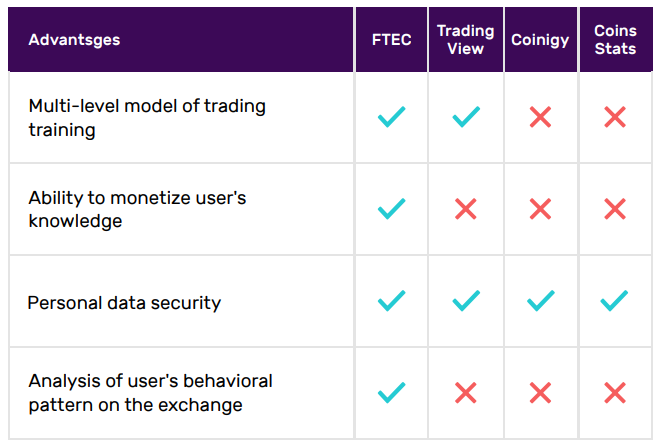Viewport: 658px width, 448px height.
Task: Click Coinigy cross for Multi-level model row
Action: click(x=540, y=117)
